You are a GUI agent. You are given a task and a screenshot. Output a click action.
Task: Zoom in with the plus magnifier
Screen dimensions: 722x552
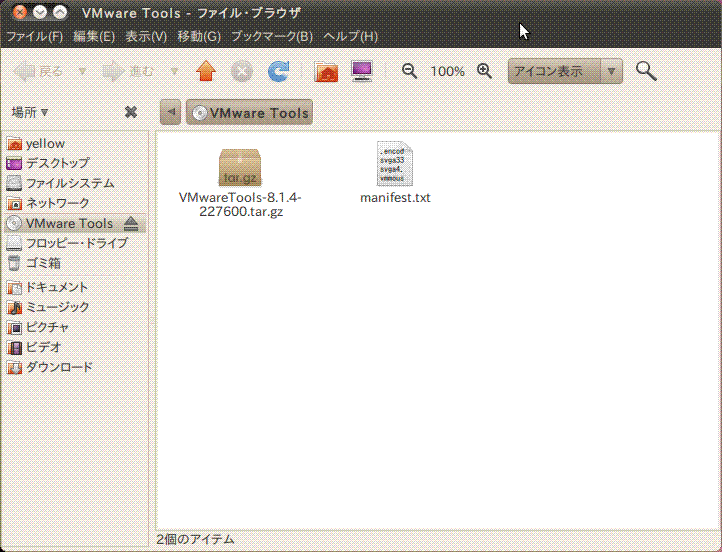click(x=484, y=71)
